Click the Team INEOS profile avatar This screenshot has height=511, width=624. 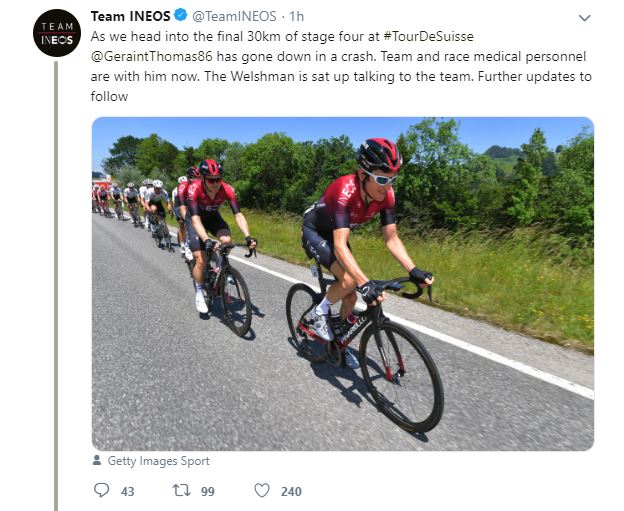click(x=56, y=32)
